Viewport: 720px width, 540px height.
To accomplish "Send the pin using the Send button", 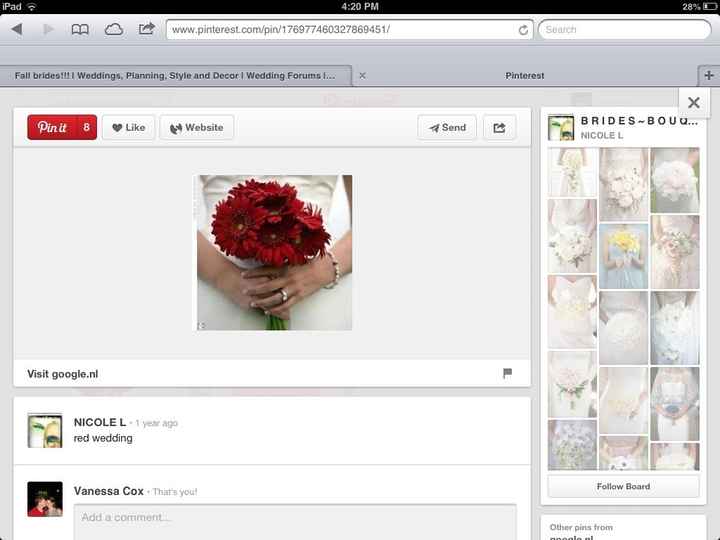I will (x=447, y=128).
